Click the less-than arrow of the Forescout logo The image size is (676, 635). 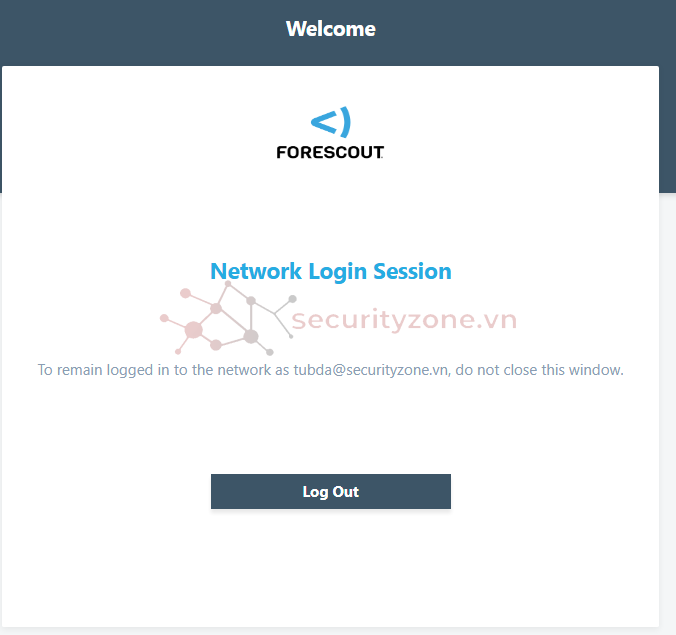(324, 122)
